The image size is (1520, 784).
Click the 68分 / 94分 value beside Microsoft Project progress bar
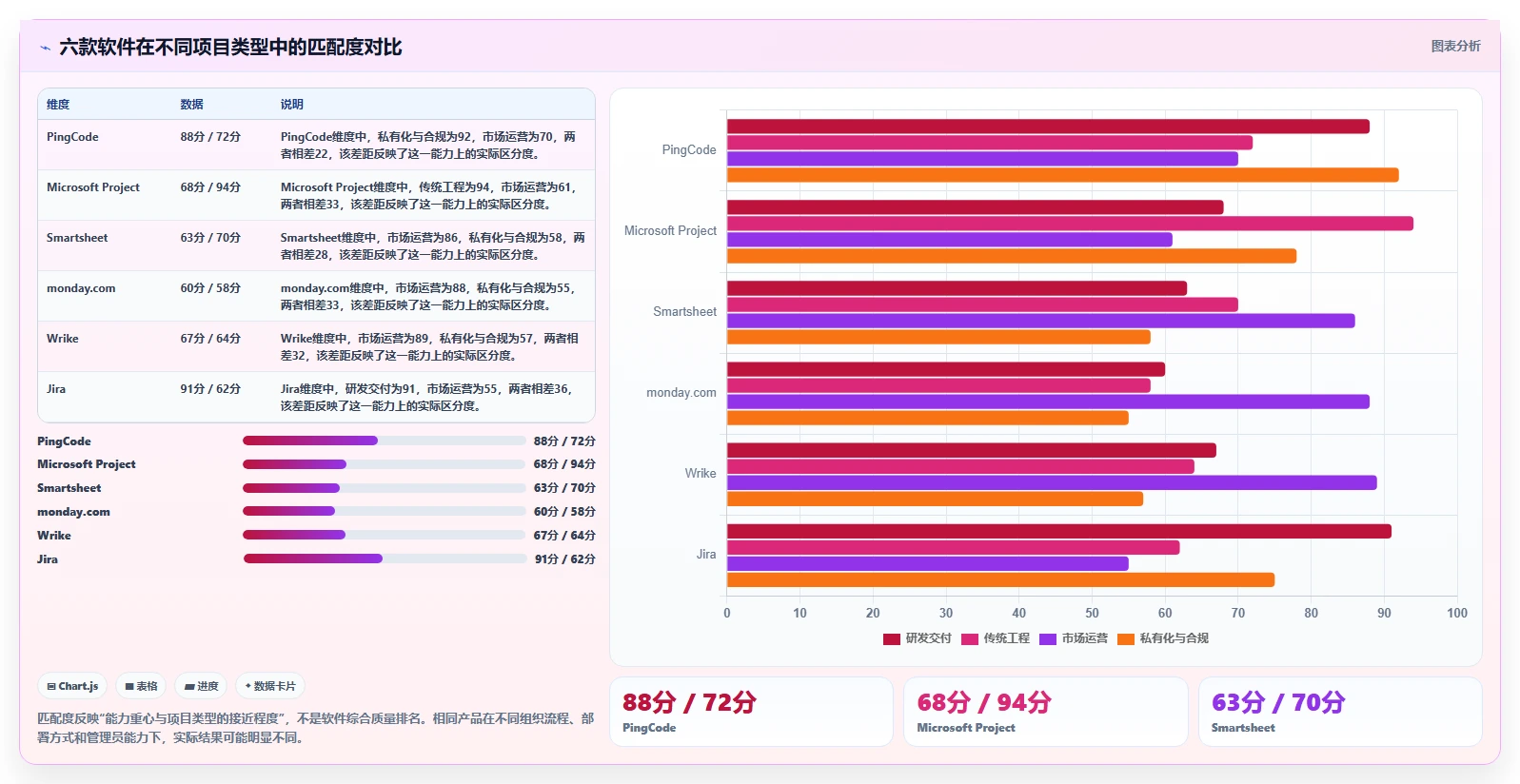click(564, 464)
